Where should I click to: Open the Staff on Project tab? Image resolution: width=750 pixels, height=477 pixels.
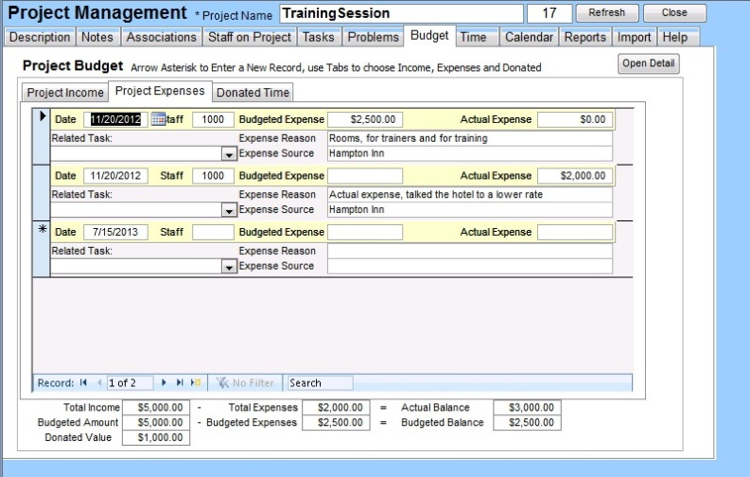250,37
